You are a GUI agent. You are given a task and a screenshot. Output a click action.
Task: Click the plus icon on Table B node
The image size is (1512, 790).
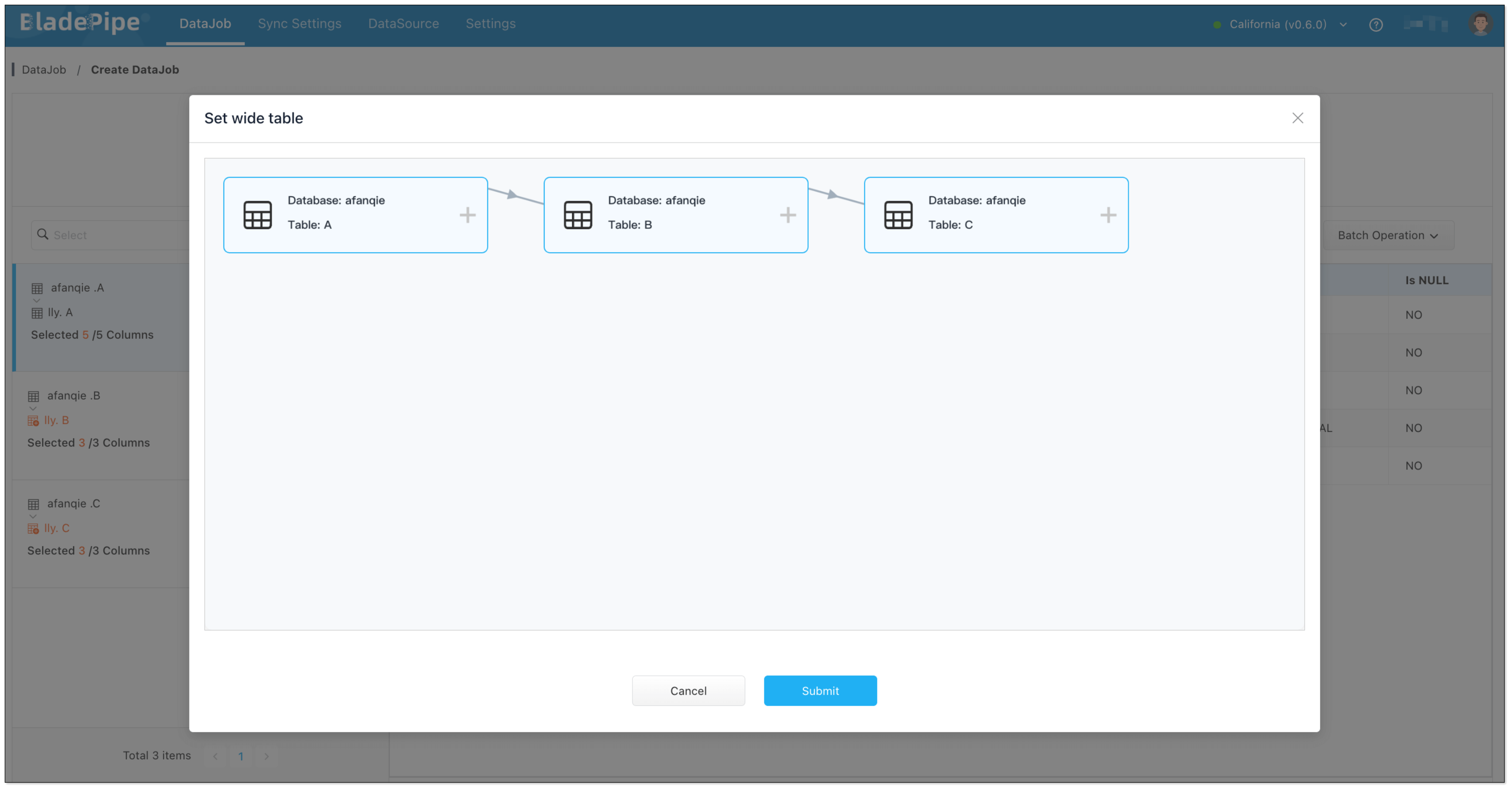(788, 215)
